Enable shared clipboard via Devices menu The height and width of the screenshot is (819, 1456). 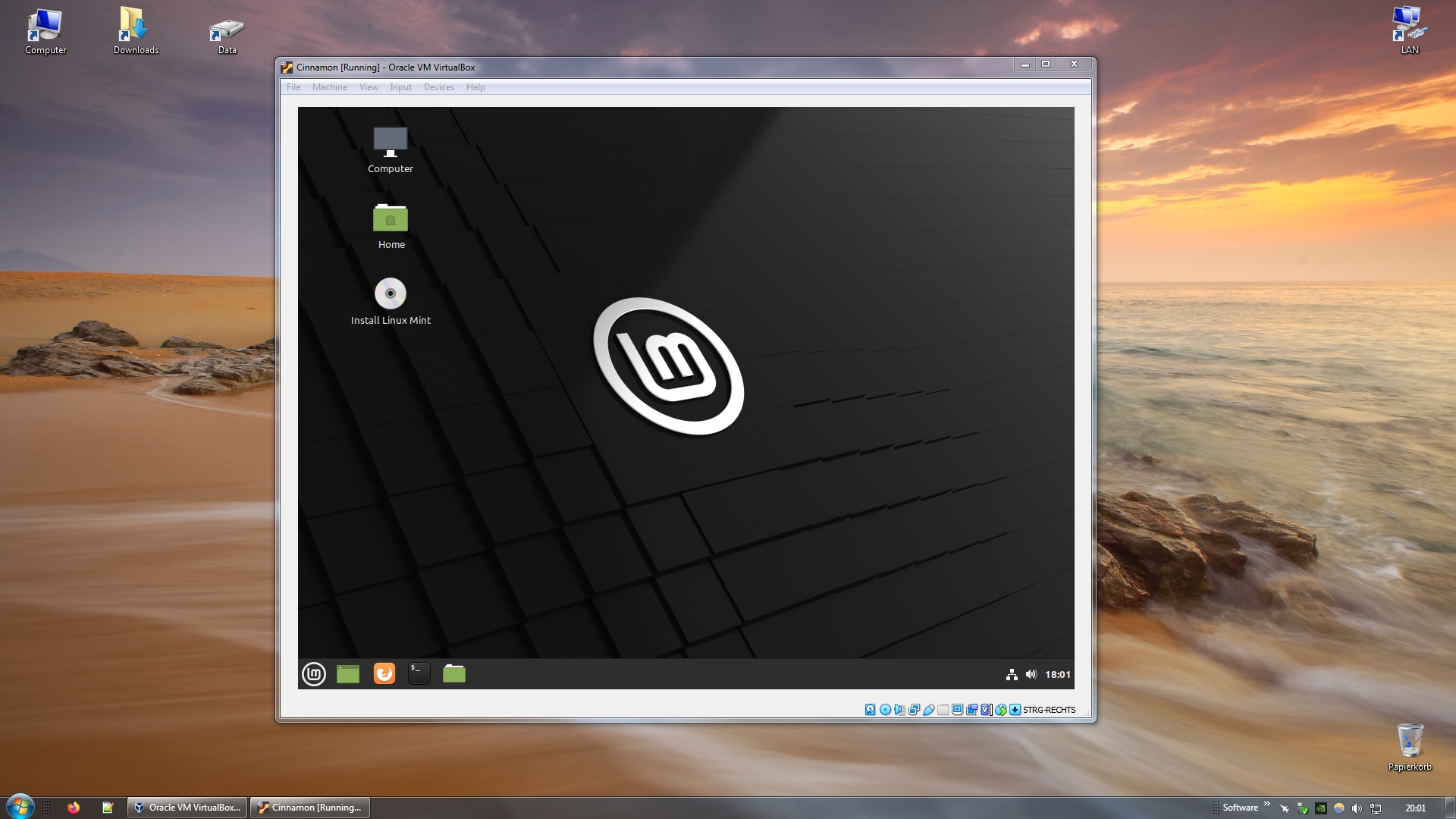click(x=438, y=87)
